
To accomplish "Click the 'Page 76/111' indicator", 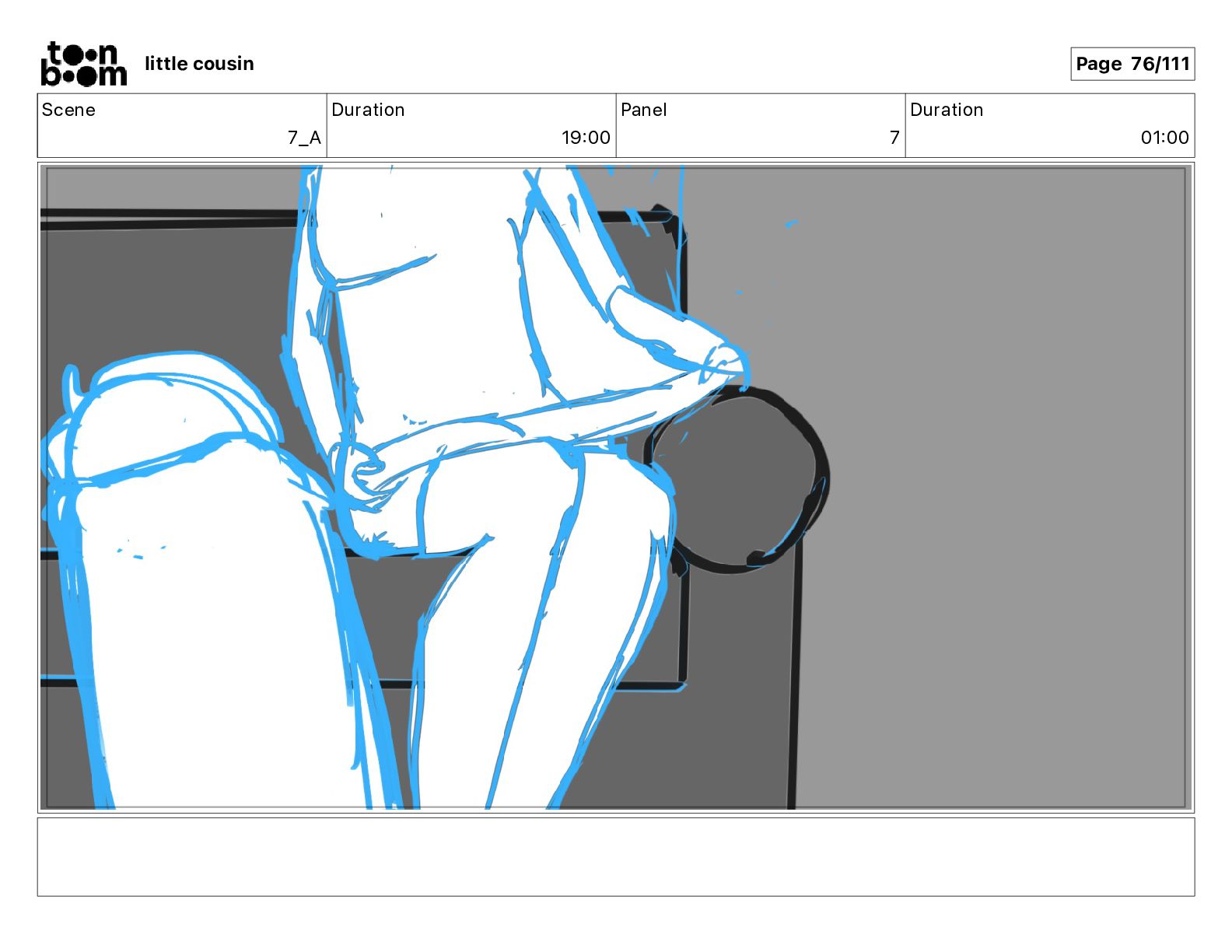I will [1132, 64].
